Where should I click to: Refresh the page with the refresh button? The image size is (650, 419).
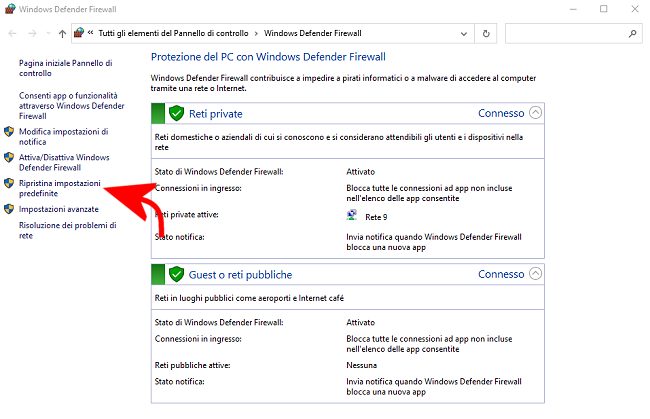(x=486, y=34)
